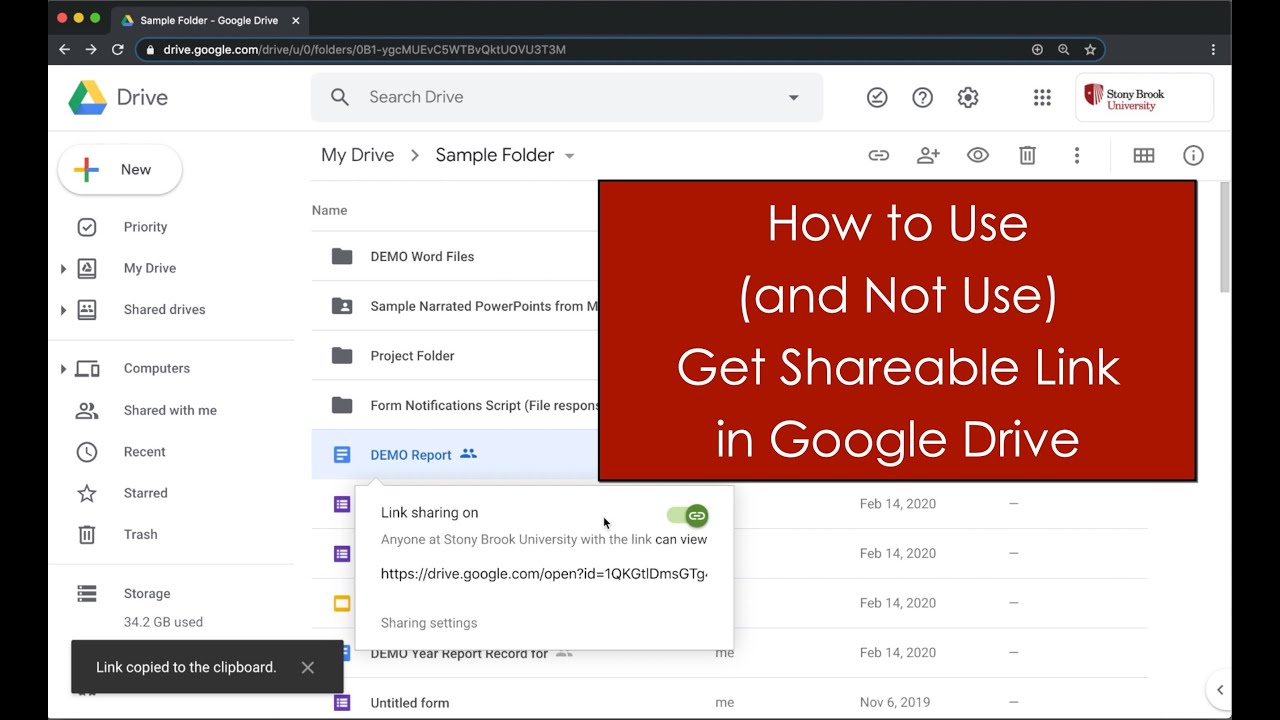Reload the page in the browser
The image size is (1280, 720).
[118, 49]
